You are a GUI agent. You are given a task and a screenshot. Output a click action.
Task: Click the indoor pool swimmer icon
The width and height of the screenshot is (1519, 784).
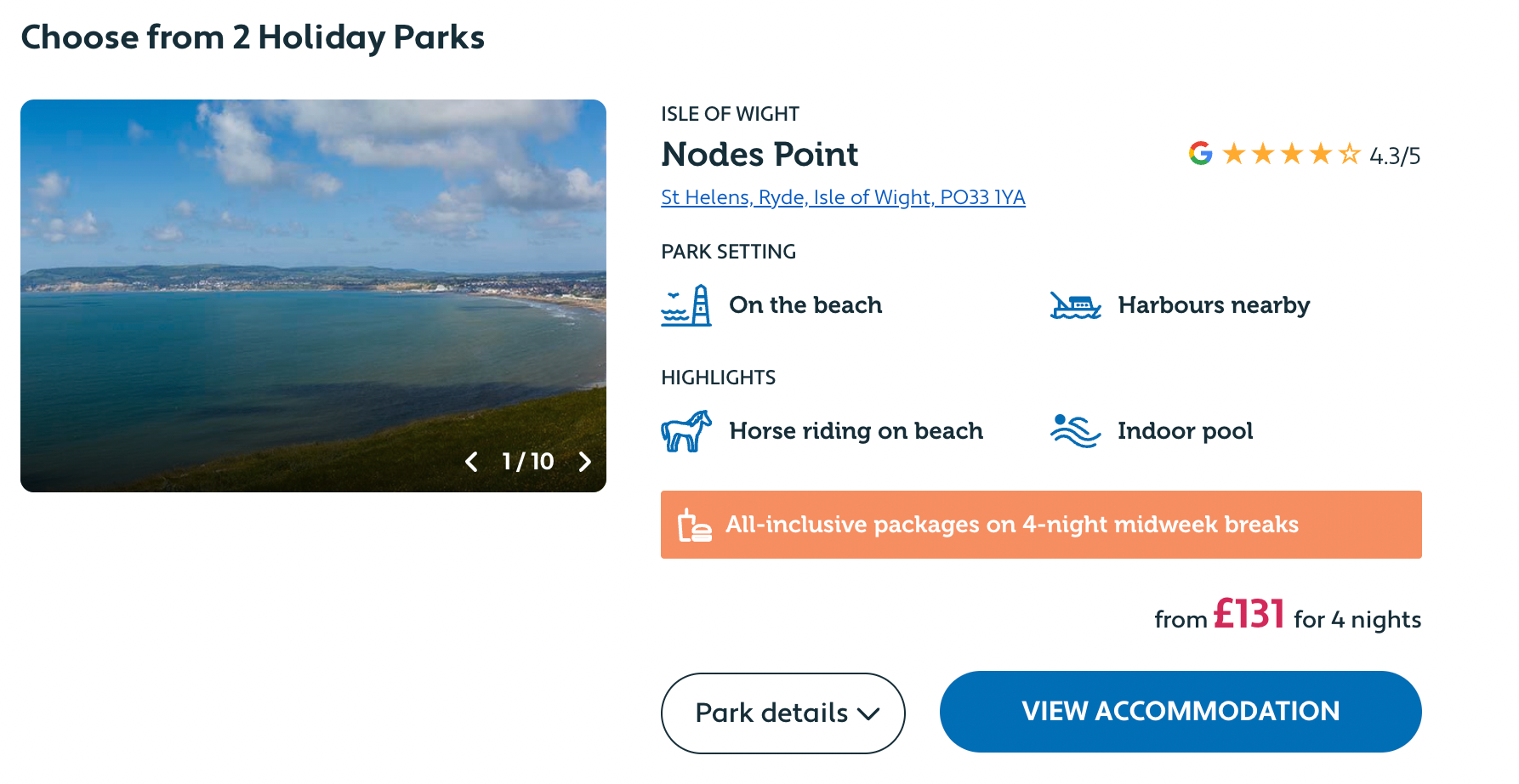click(x=1075, y=431)
